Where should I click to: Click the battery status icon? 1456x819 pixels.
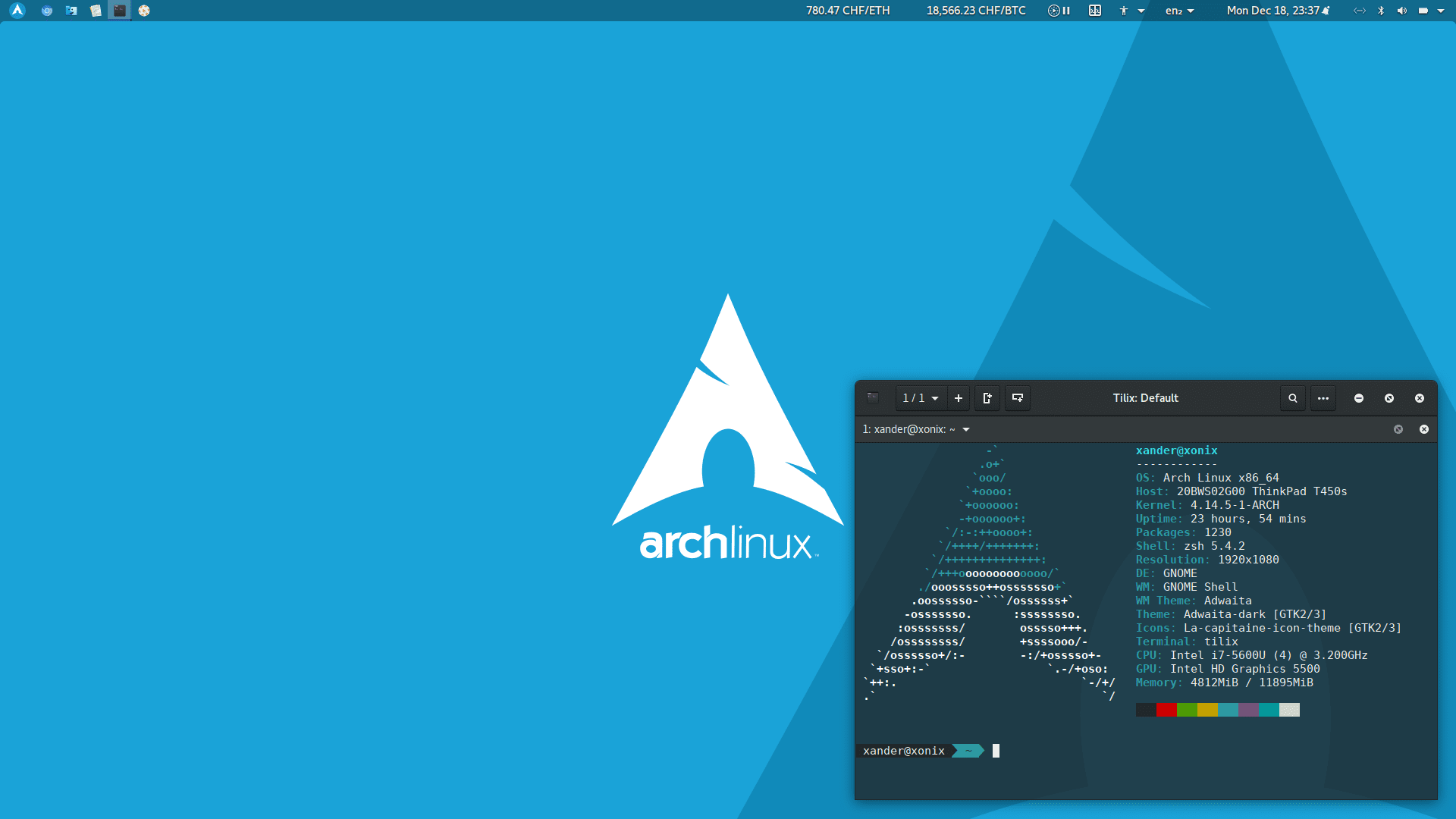pos(1423,11)
